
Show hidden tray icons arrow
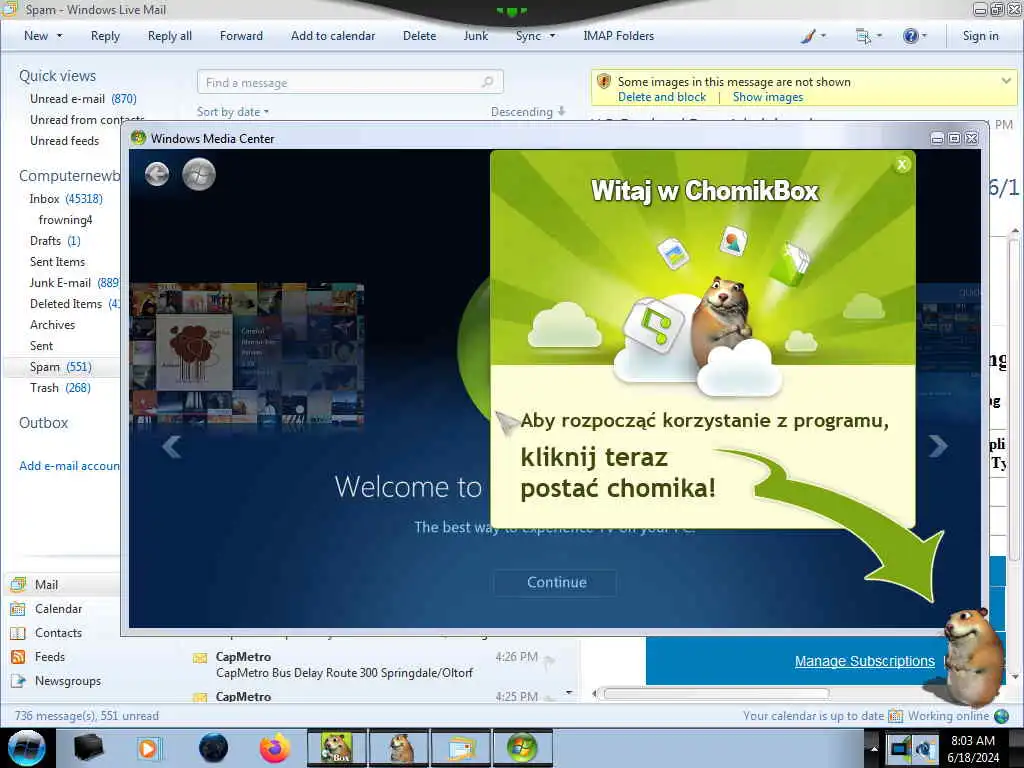pyautogui.click(x=872, y=748)
